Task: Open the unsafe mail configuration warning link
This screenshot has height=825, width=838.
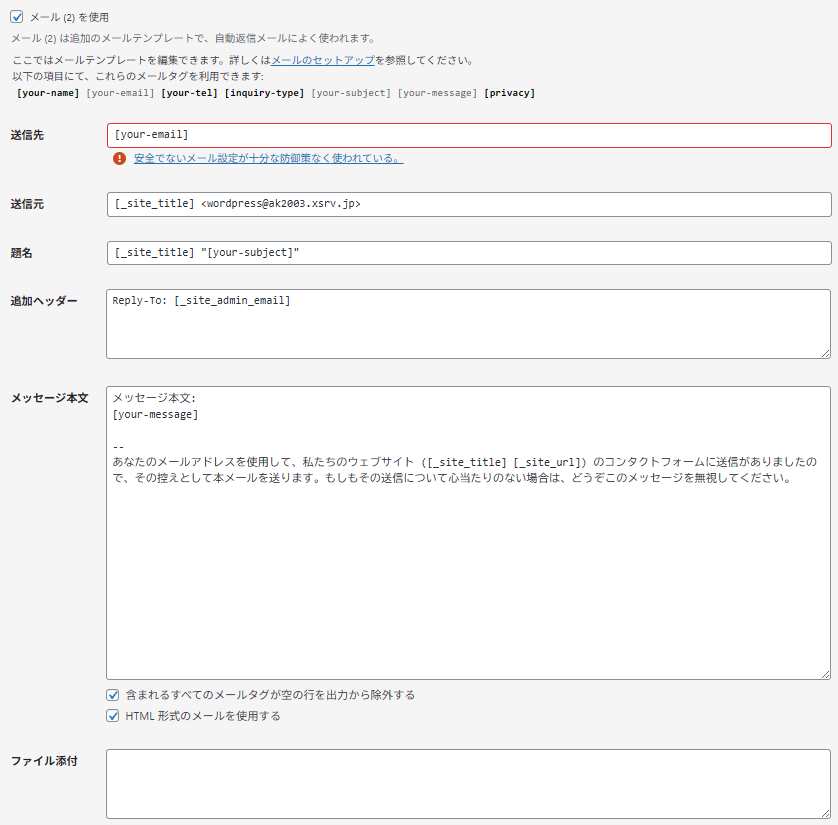Action: point(268,158)
